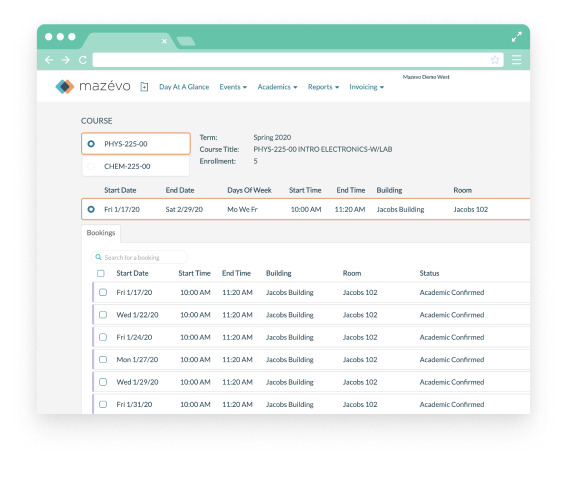Expand the Events dropdown menu
The width and height of the screenshot is (565, 485).
pyautogui.click(x=233, y=87)
